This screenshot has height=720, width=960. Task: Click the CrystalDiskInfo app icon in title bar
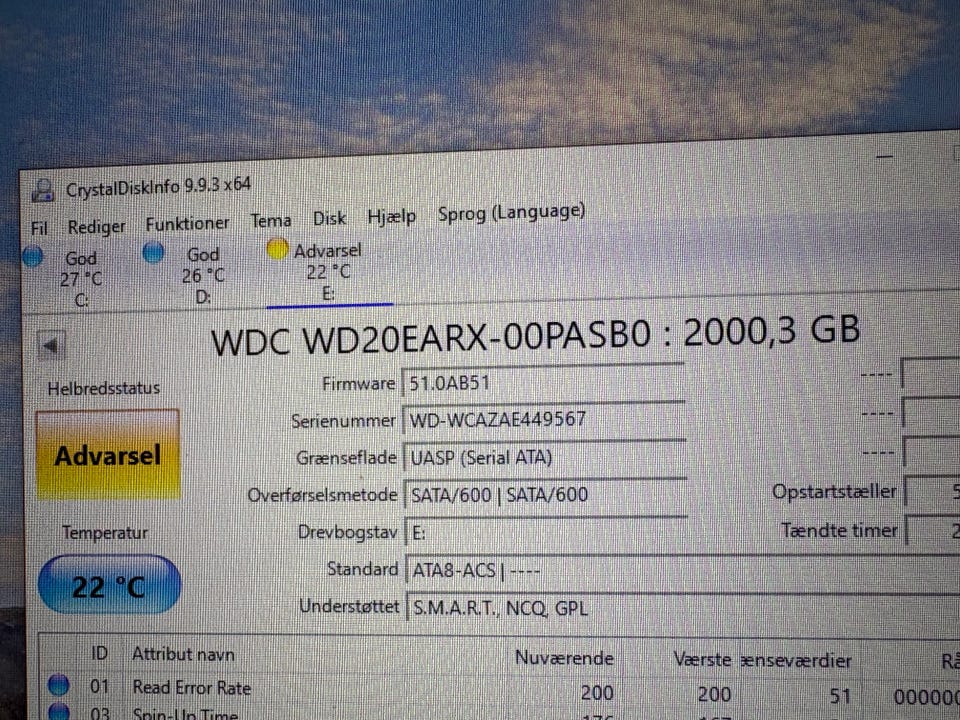point(43,190)
